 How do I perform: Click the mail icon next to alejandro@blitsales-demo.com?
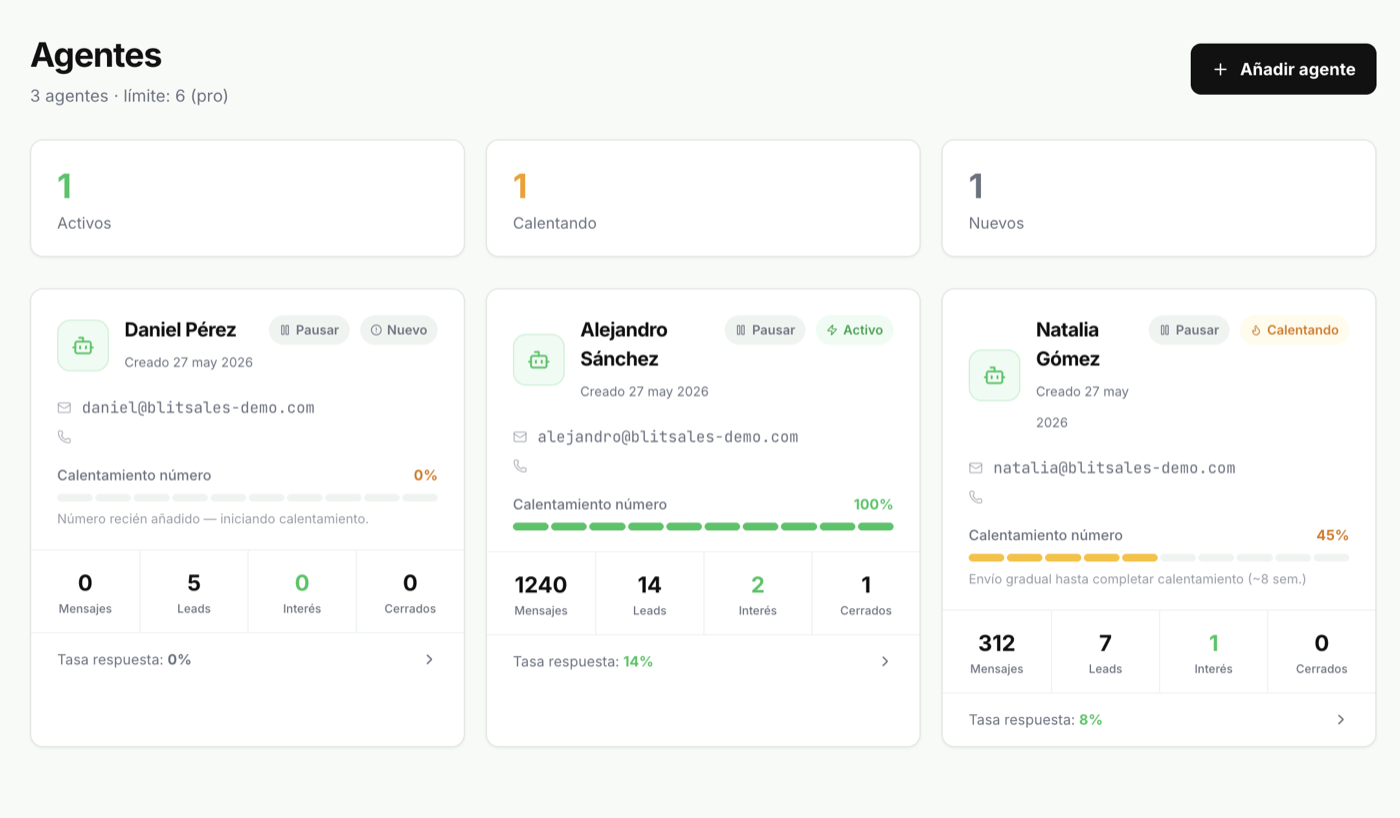click(520, 437)
